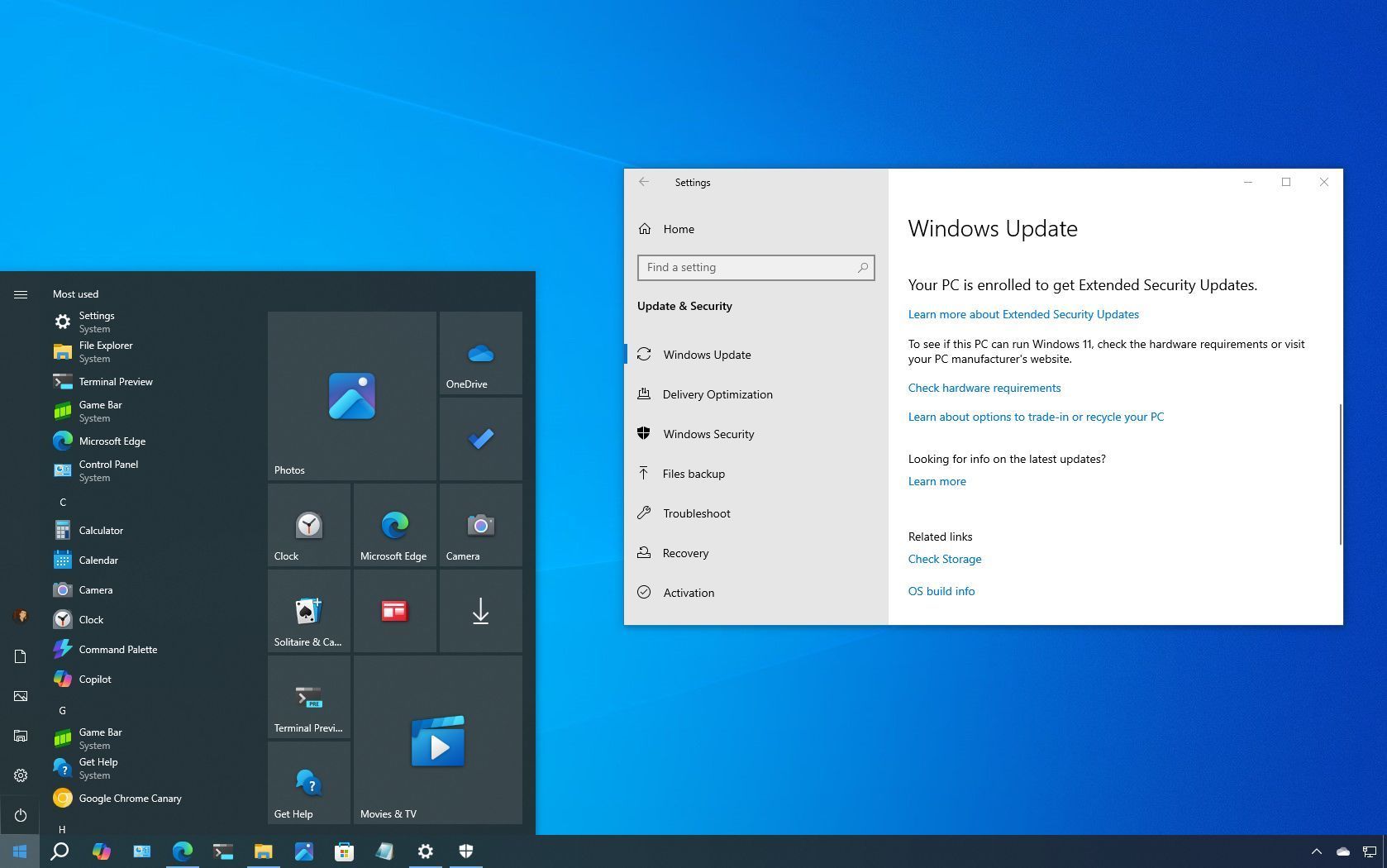Open Files backup settings
The width and height of the screenshot is (1387, 868).
pos(693,474)
